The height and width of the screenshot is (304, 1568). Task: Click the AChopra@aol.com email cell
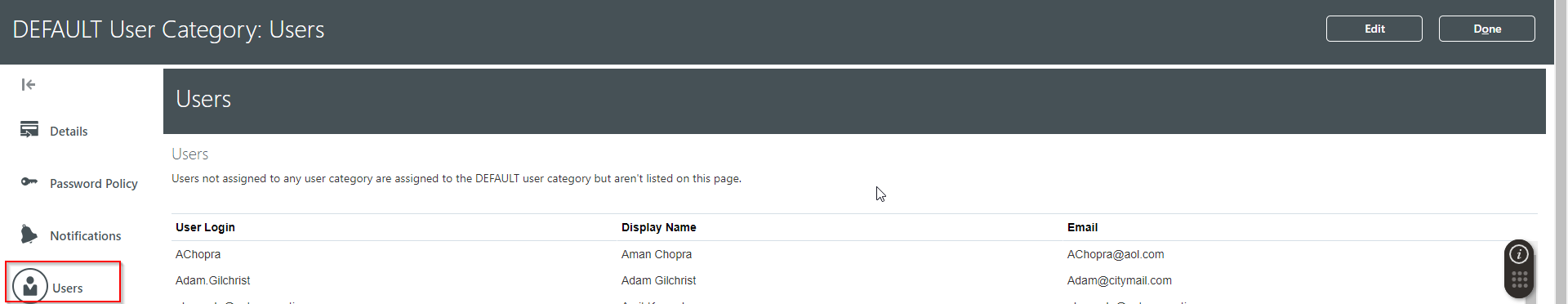click(x=1116, y=254)
